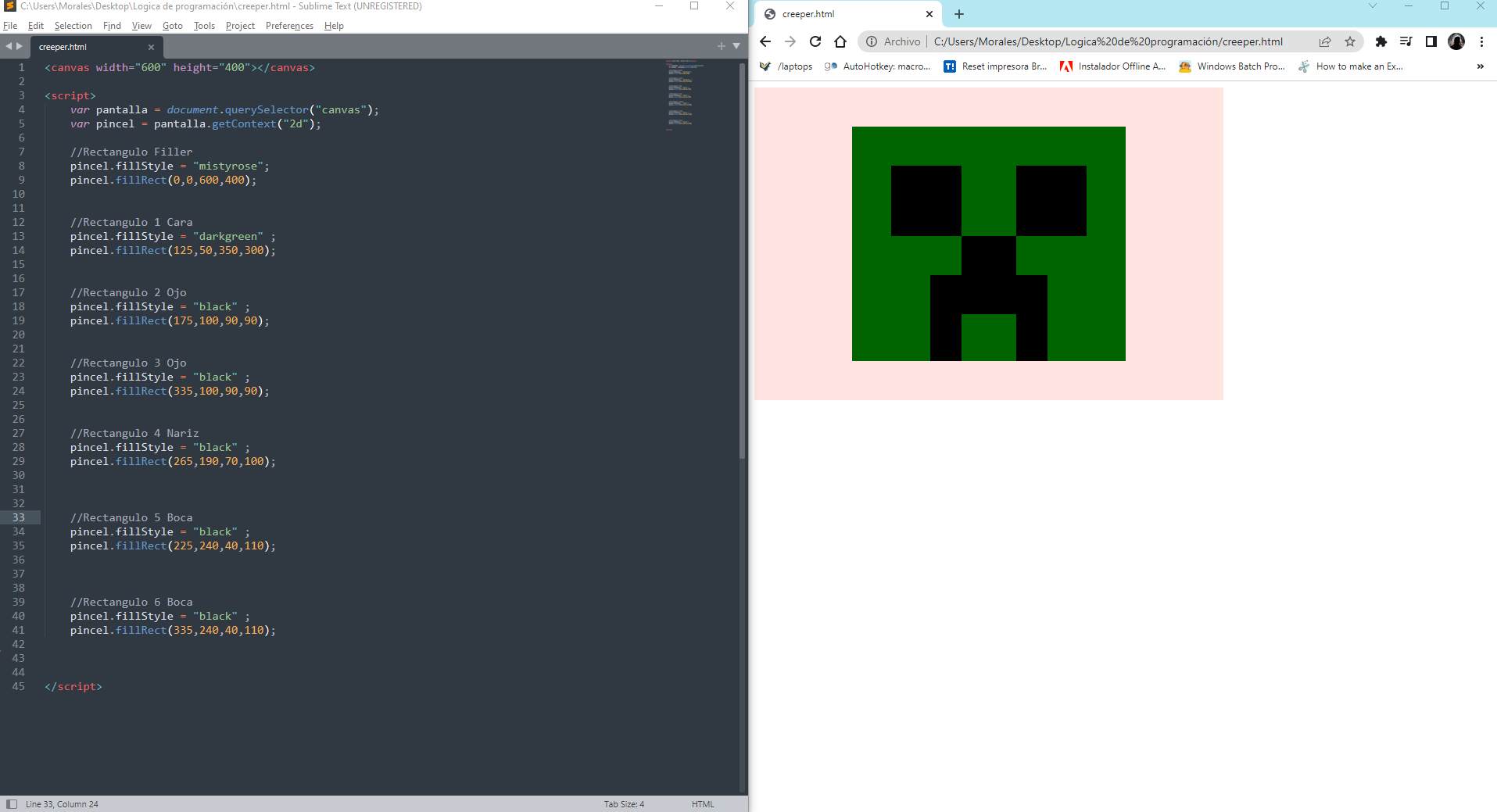Open the /laptops bookmark
Image resolution: width=1497 pixels, height=812 pixels.
(786, 66)
